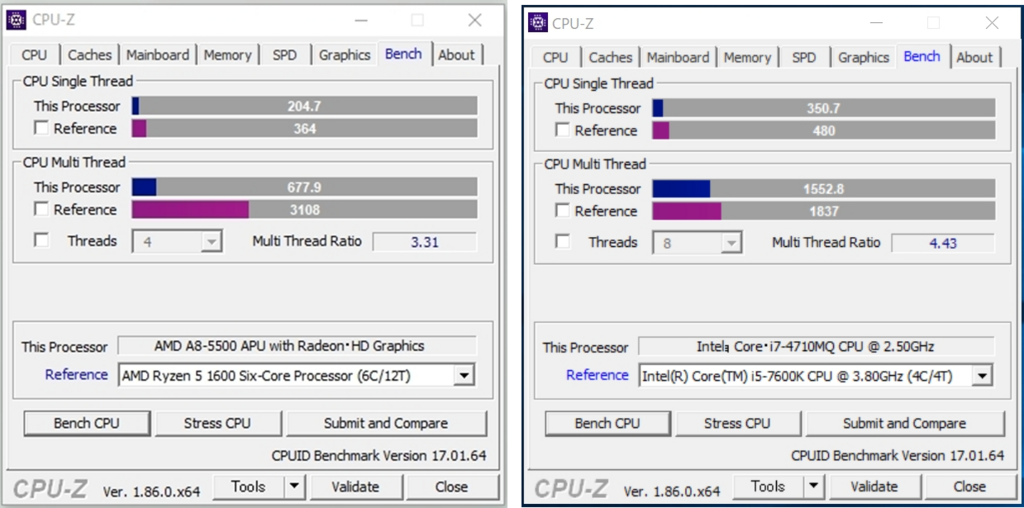Open the Caches tab in the left window
The width and height of the screenshot is (1024, 508).
click(89, 55)
